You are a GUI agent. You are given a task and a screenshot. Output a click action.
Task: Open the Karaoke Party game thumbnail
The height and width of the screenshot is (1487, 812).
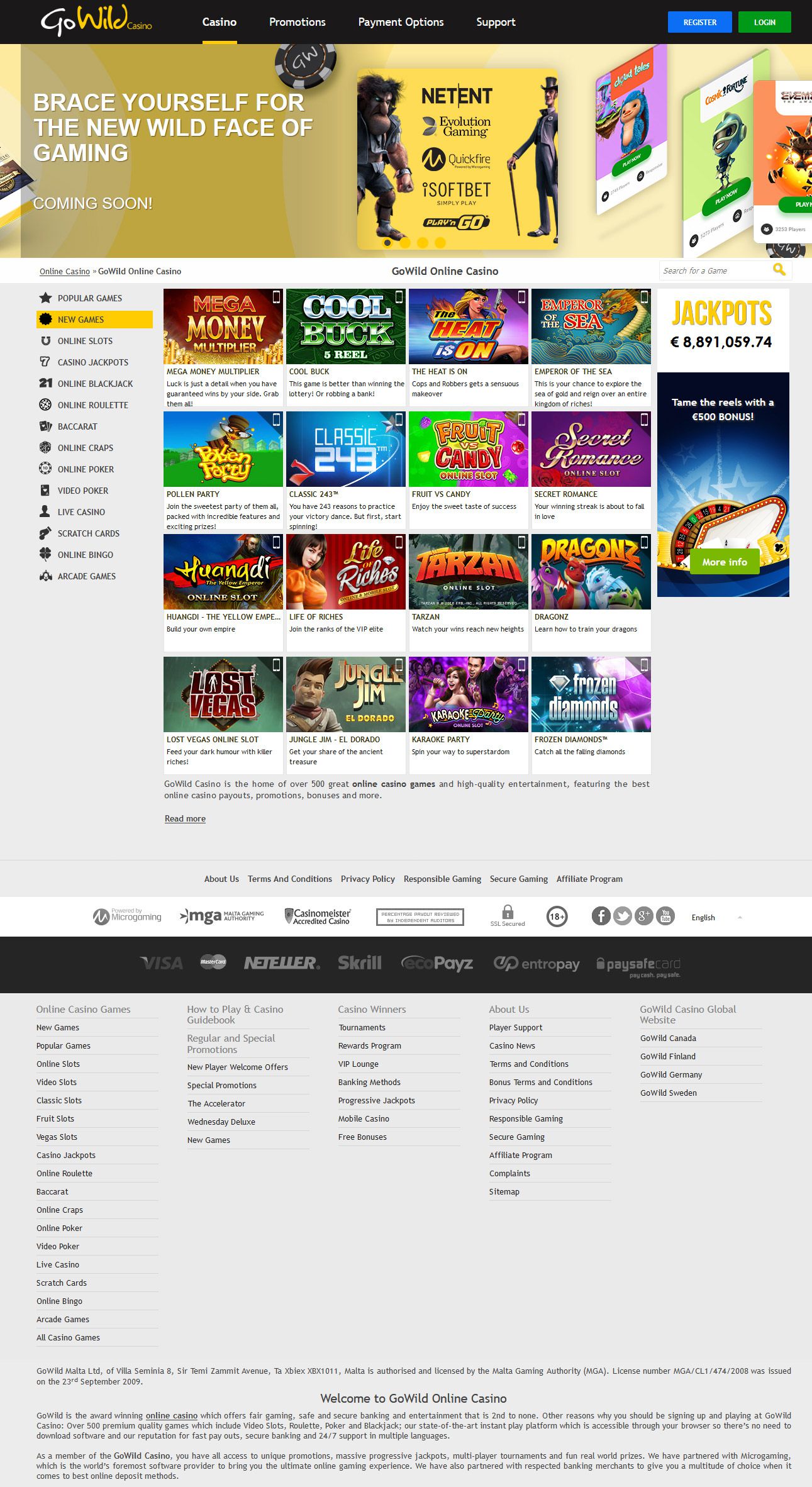[469, 694]
